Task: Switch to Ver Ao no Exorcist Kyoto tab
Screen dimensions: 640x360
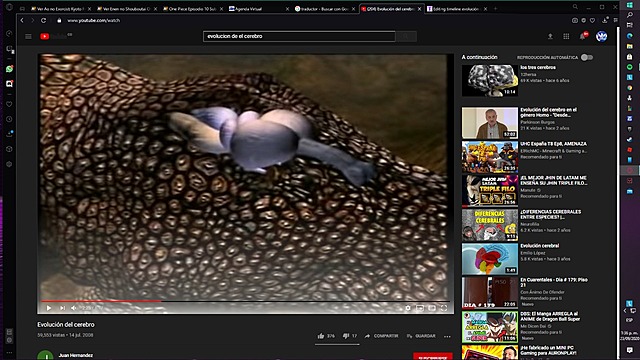Action: pos(60,9)
